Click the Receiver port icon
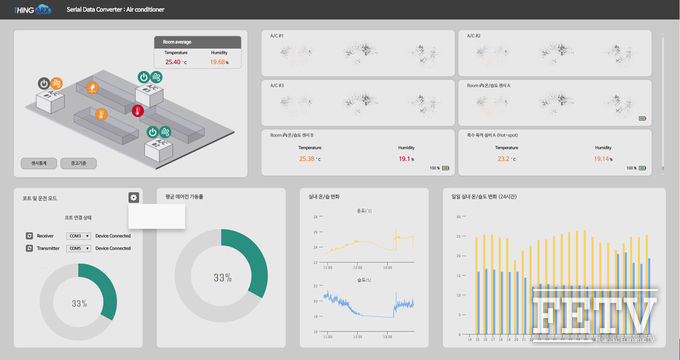Viewport: 680px width, 360px height. pyautogui.click(x=29, y=236)
